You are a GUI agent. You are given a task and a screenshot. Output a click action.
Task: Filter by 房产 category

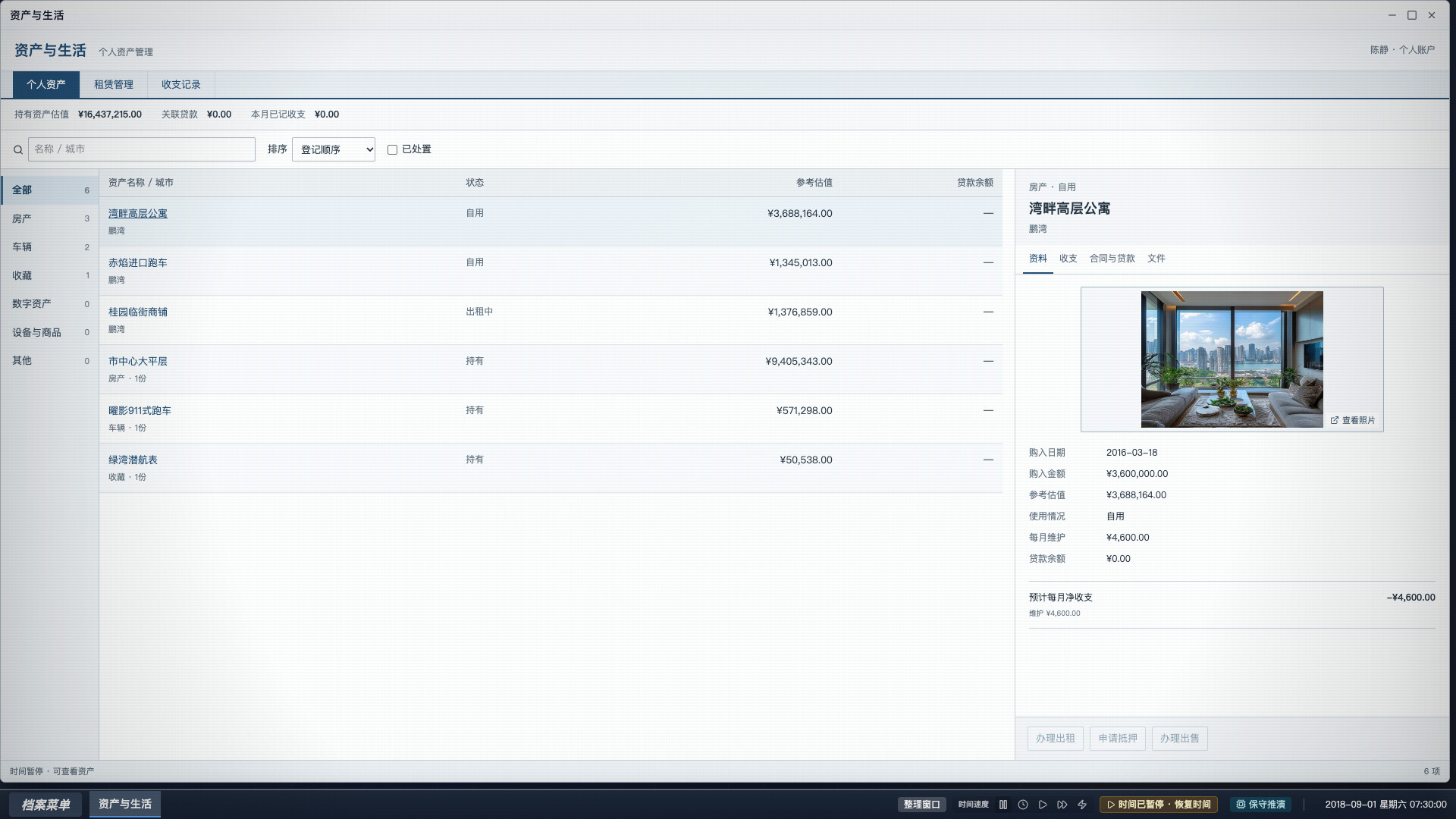[x=50, y=218]
